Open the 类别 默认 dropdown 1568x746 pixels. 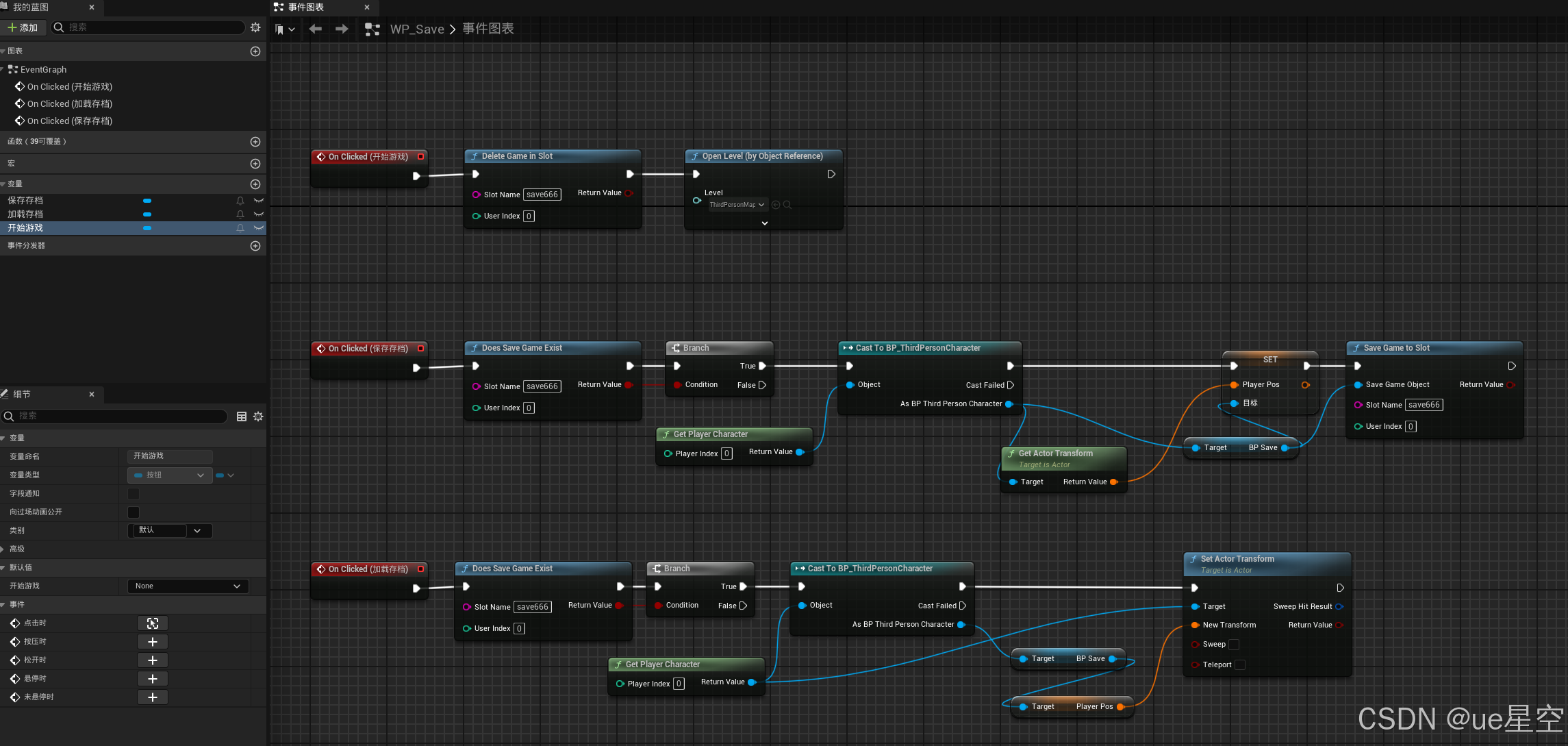coord(170,530)
